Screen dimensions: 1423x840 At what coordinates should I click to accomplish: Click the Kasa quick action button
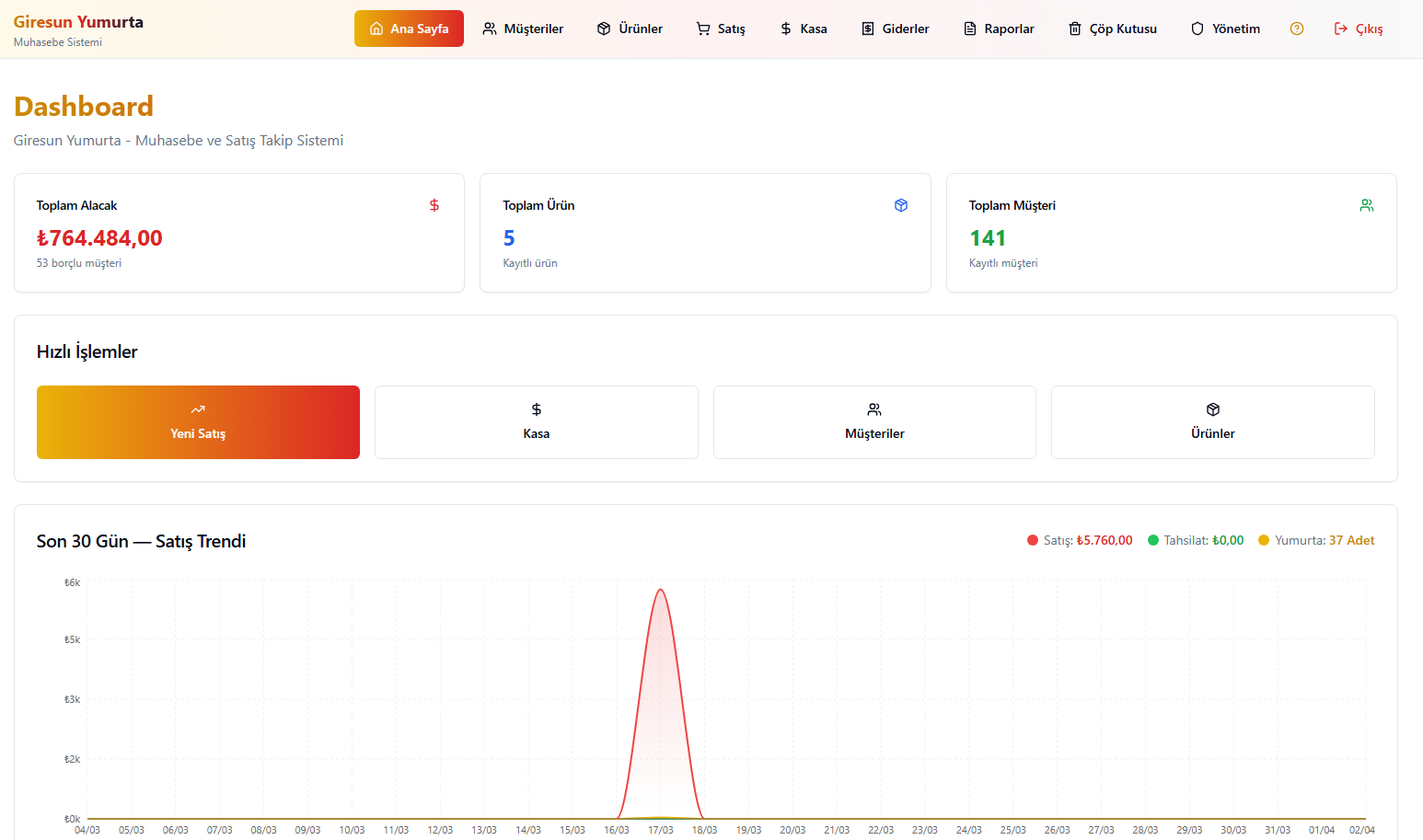point(537,422)
